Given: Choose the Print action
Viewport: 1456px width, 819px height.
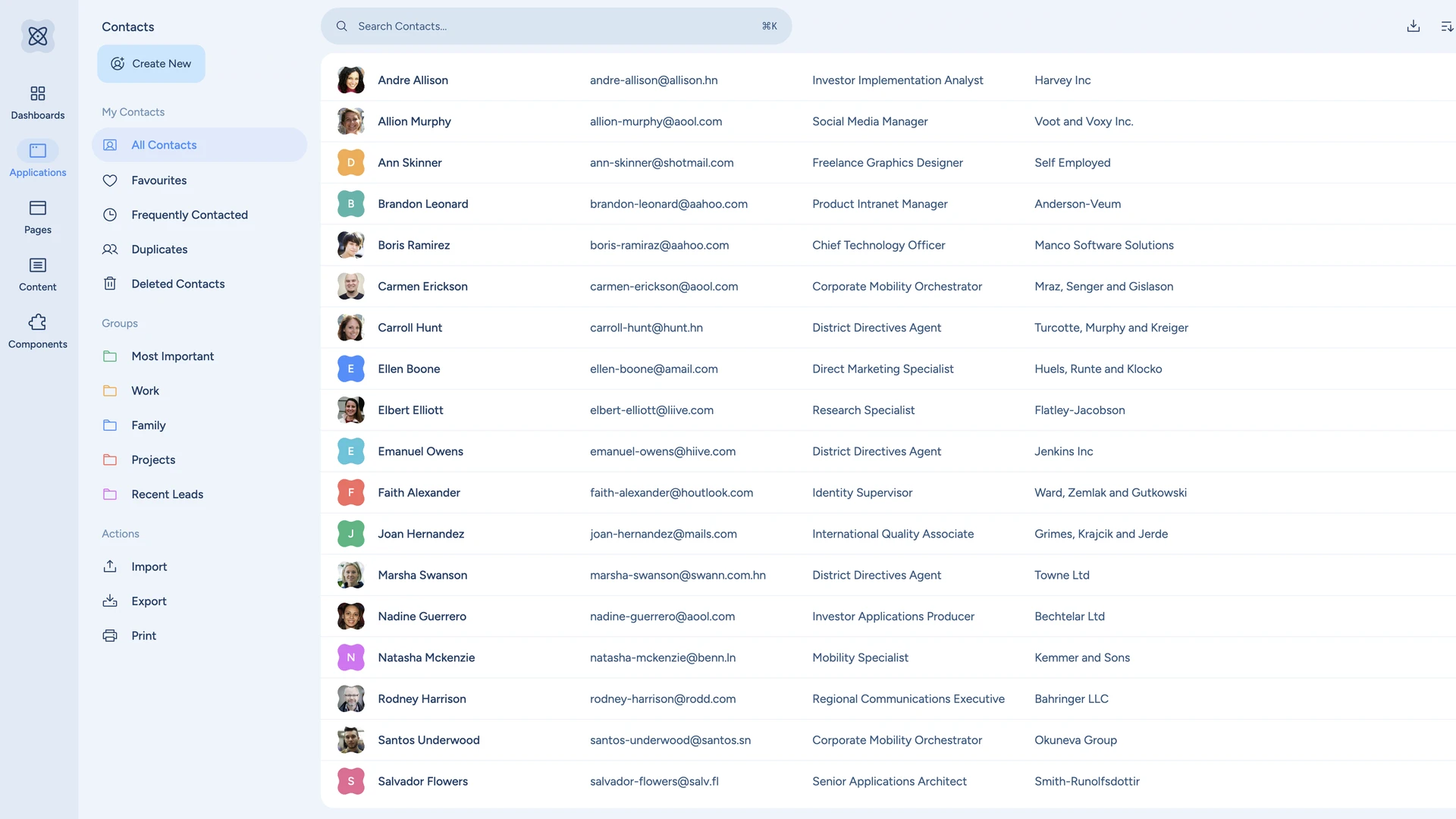Looking at the screenshot, I should (x=199, y=635).
